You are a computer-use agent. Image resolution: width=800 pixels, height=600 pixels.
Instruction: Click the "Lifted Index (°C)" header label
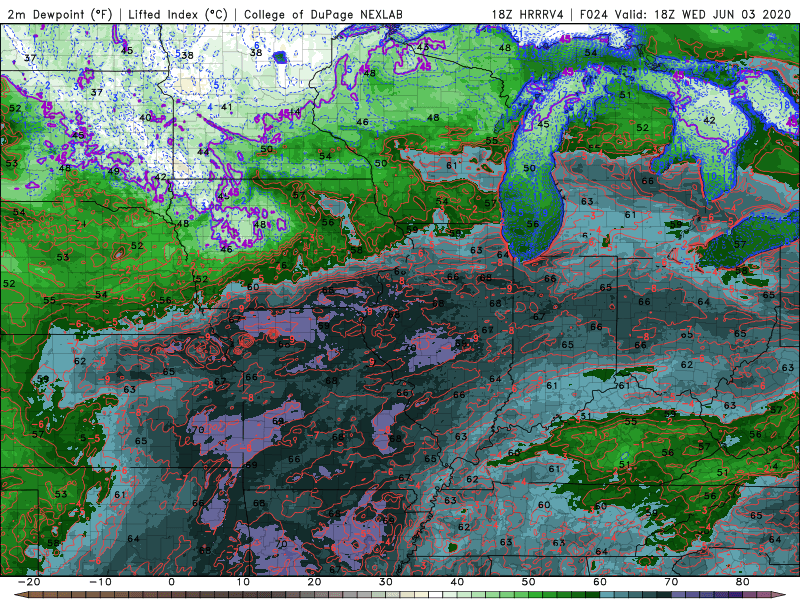point(177,14)
